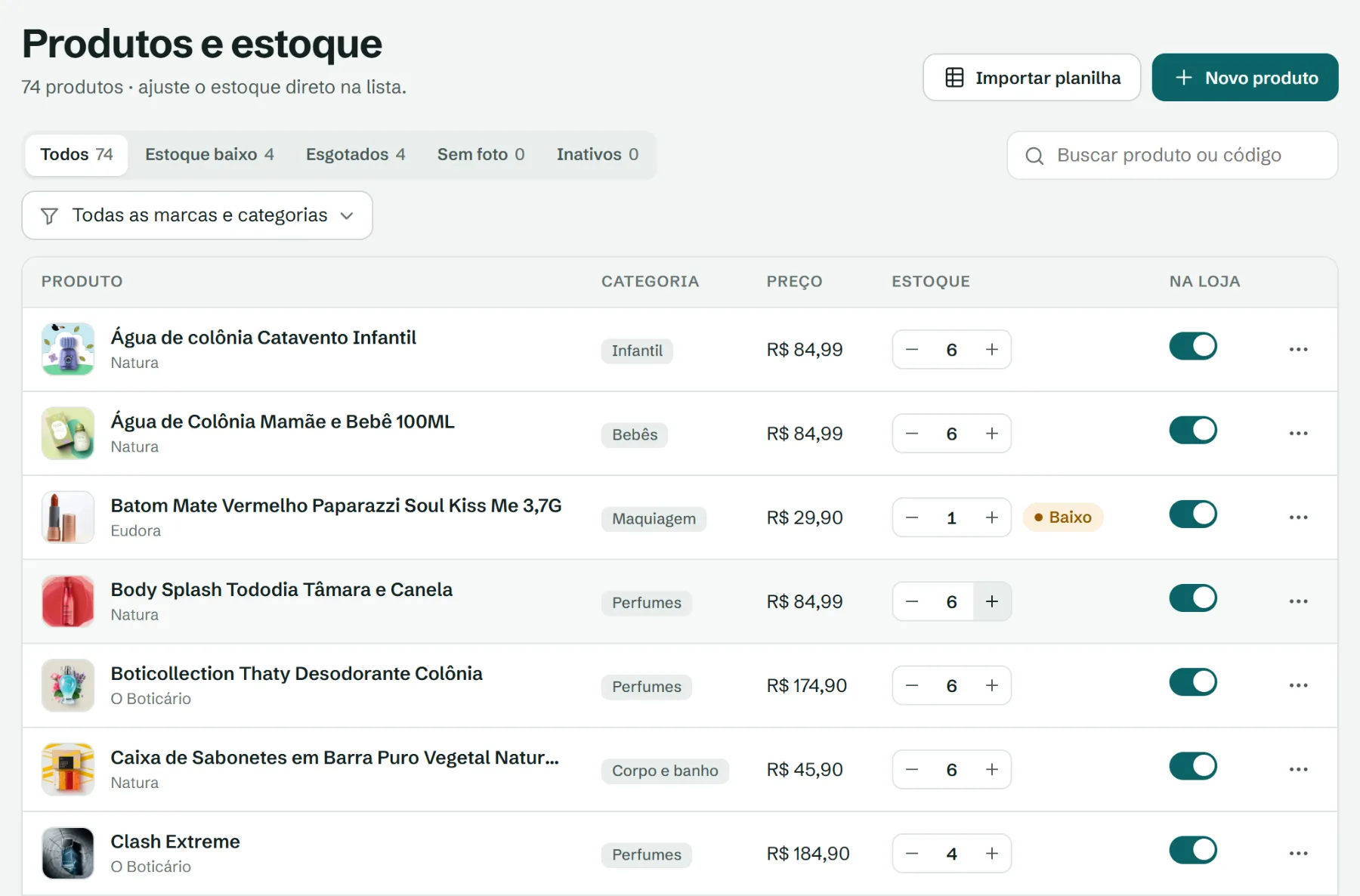Open the Sem foto tab

[481, 155]
